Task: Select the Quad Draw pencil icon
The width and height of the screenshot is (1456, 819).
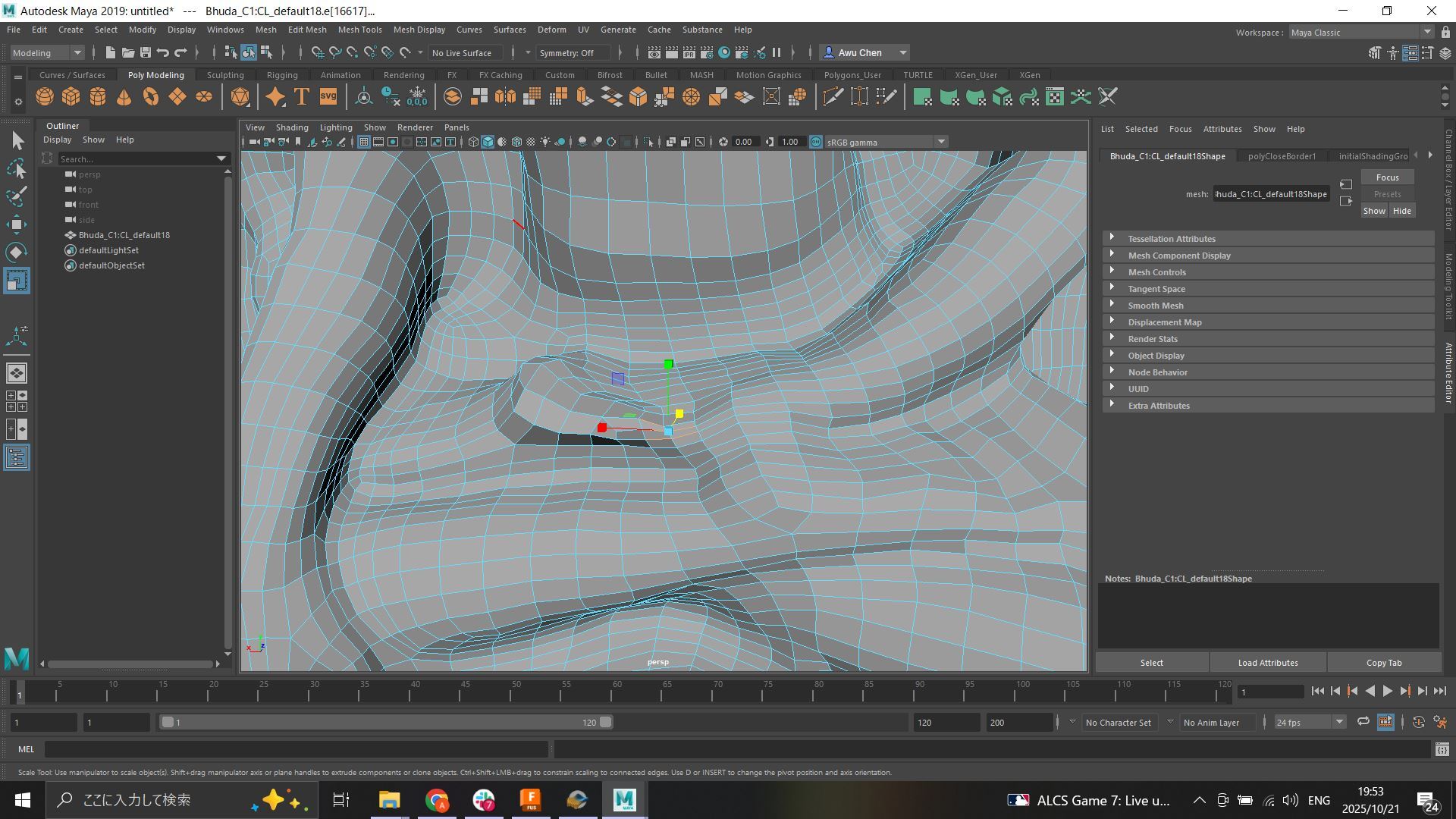Action: coord(886,96)
